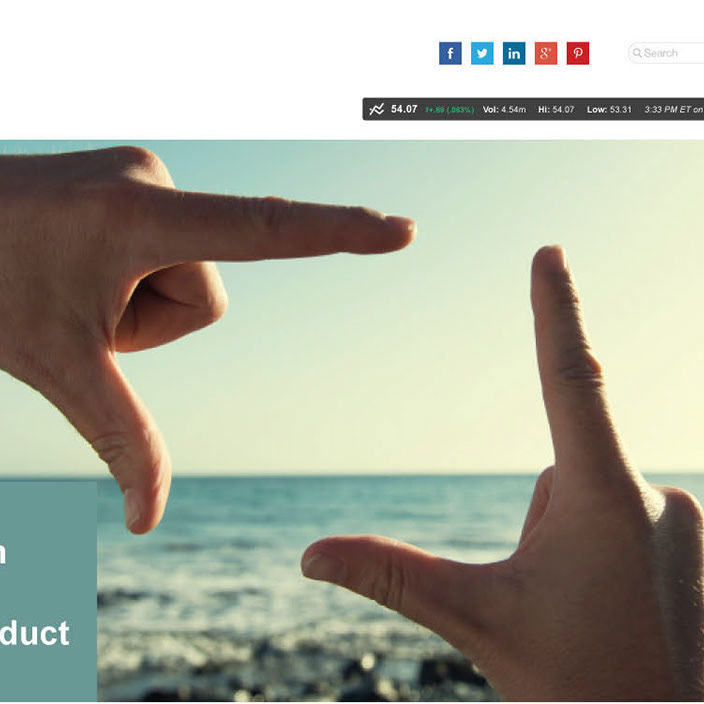
Task: Click the Hi: 54.07 value
Action: tap(556, 110)
